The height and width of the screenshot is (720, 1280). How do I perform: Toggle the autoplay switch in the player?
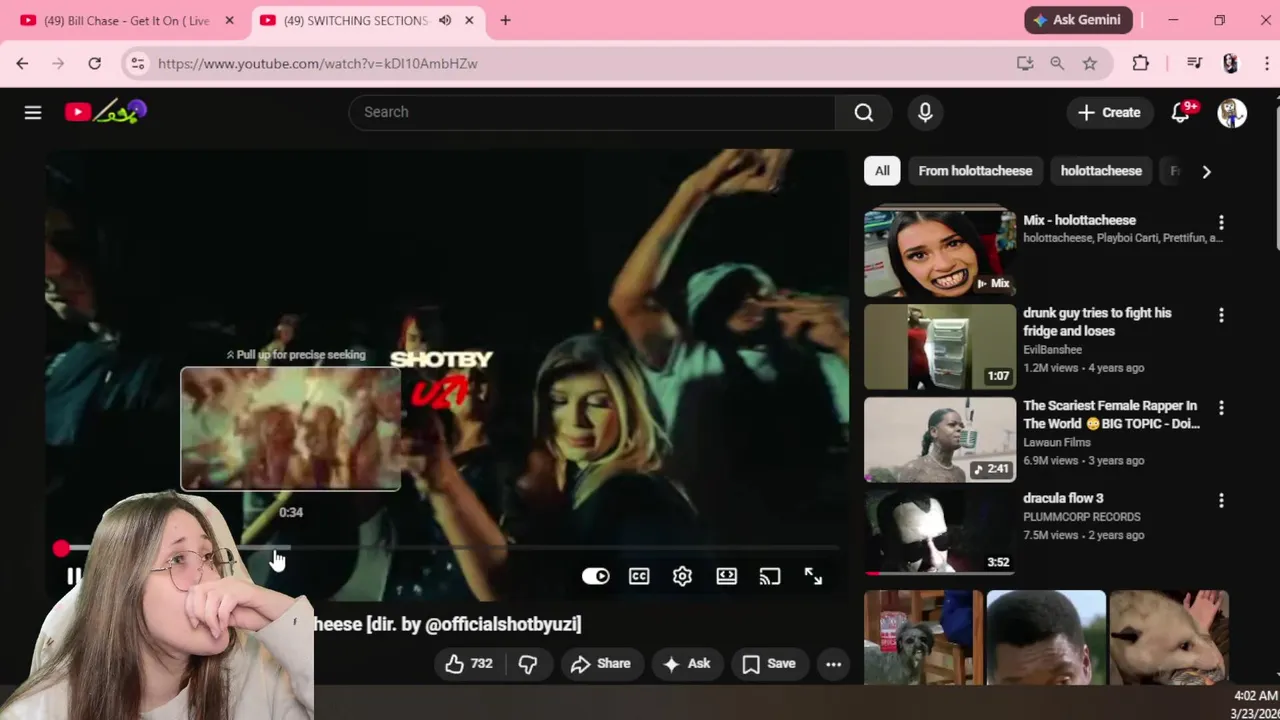pos(595,576)
